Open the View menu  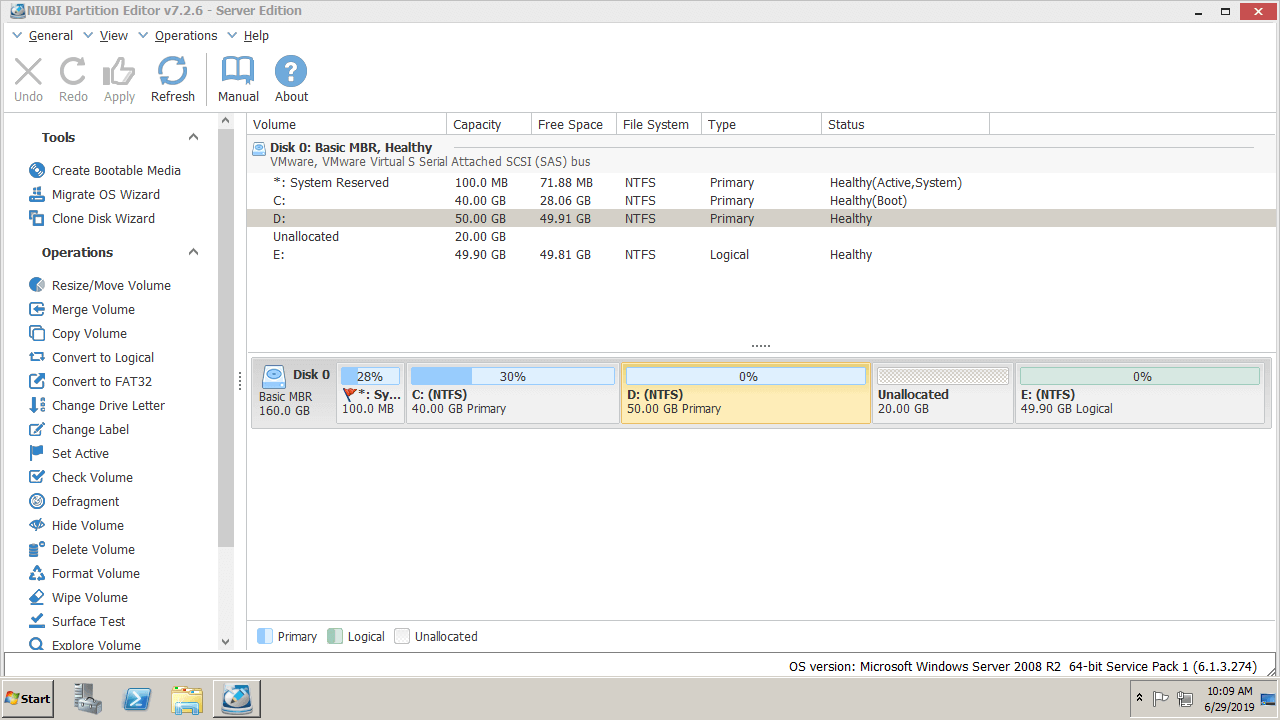[x=113, y=35]
